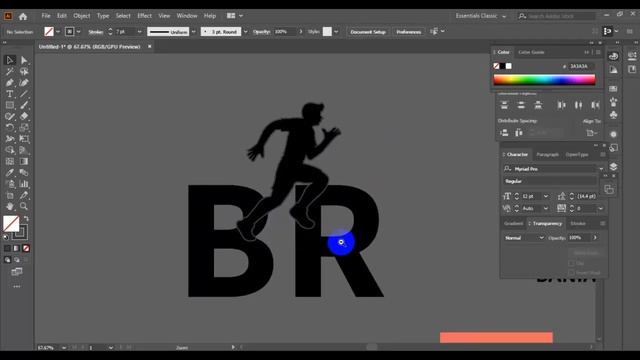Switch to the Gradient tab

coord(513,224)
